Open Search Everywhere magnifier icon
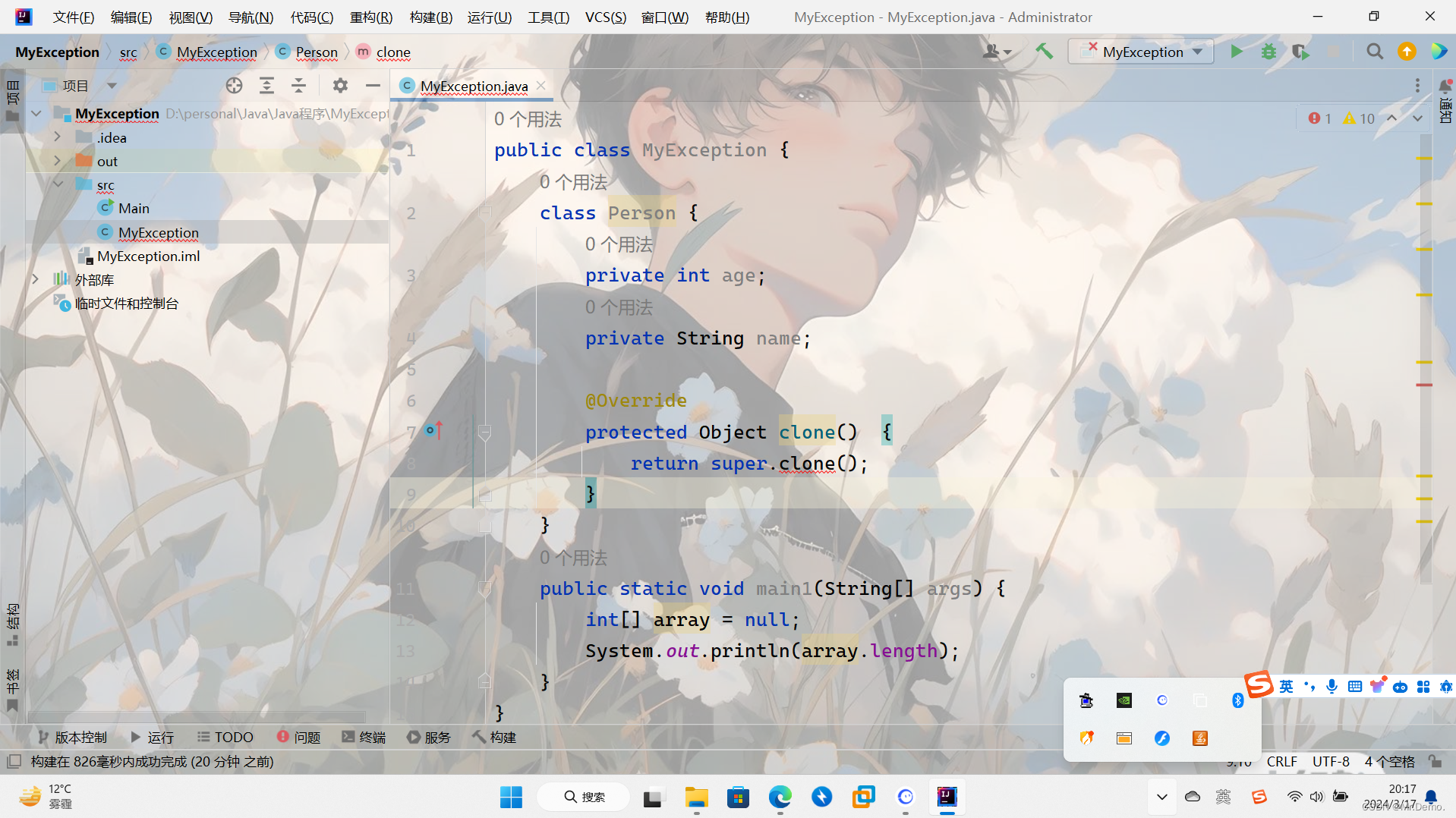The width and height of the screenshot is (1456, 818). pos(1374,52)
